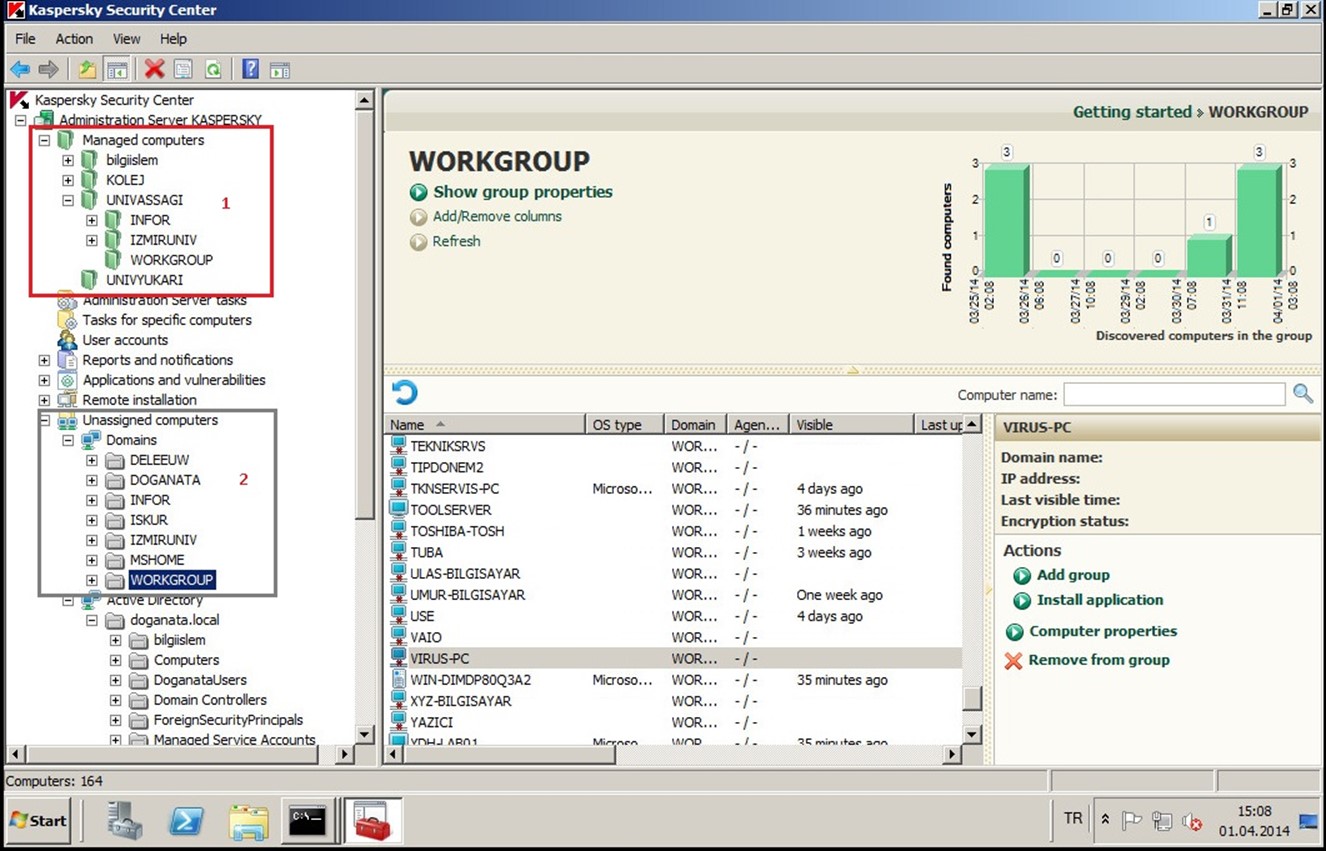This screenshot has width=1326, height=851.
Task: Click the red X Delete toolbar icon
Action: pyautogui.click(x=154, y=69)
